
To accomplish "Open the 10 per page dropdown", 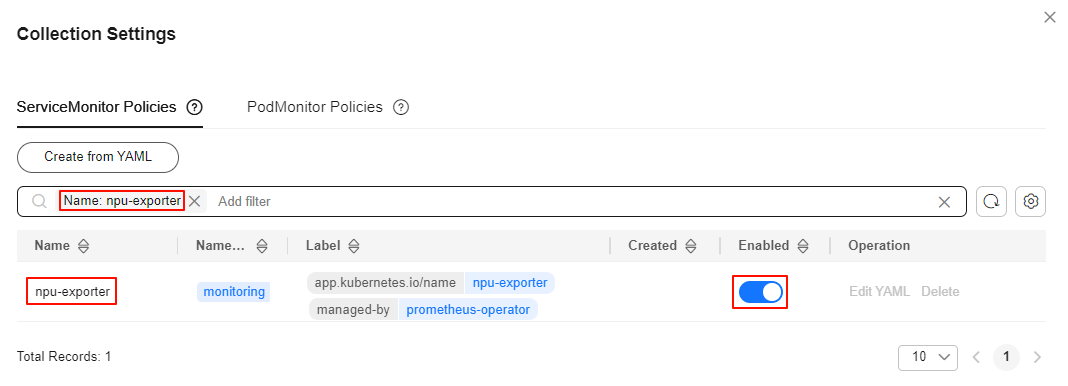I will [928, 357].
